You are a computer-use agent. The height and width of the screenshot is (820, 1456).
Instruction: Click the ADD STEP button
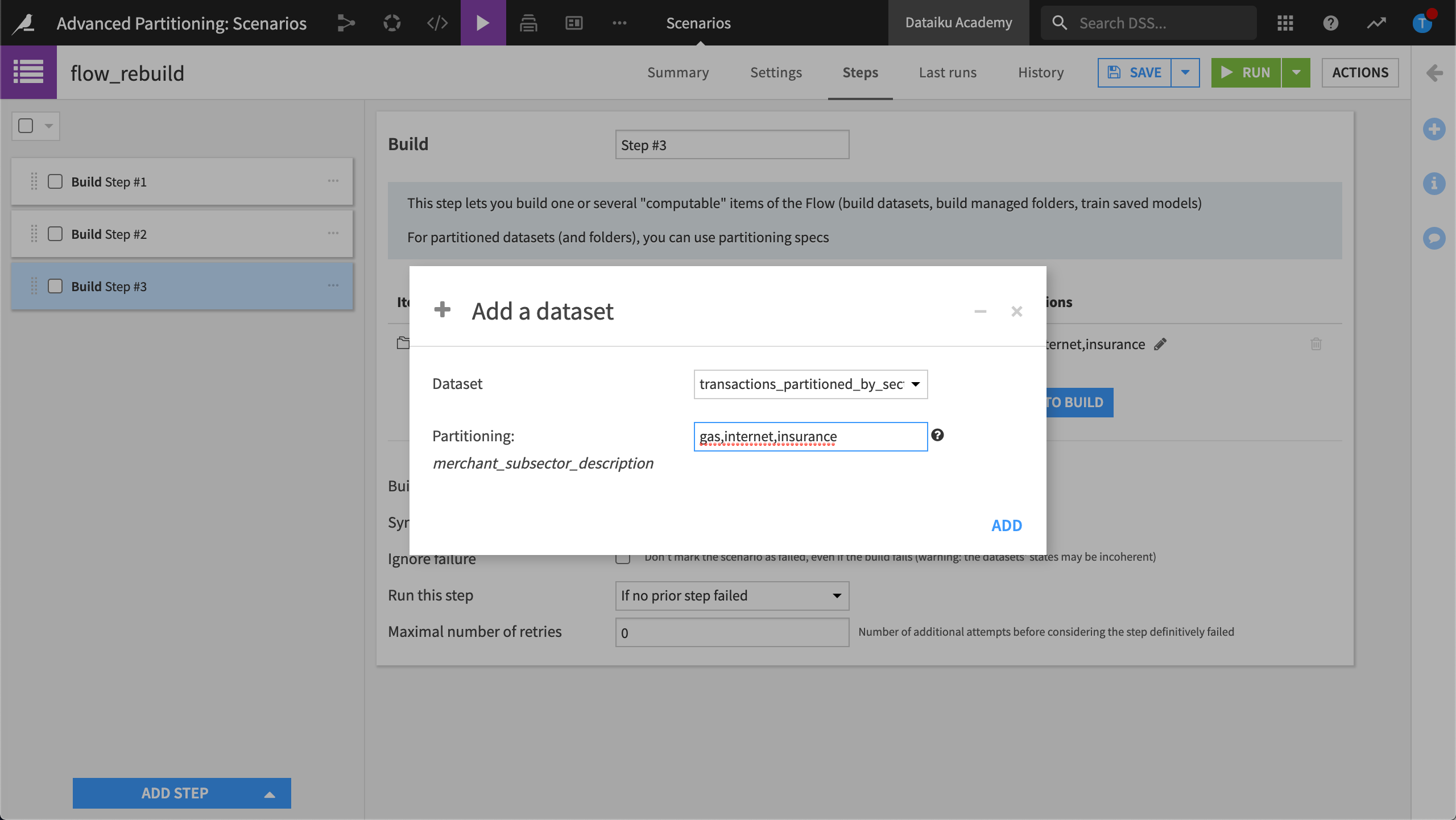[175, 793]
